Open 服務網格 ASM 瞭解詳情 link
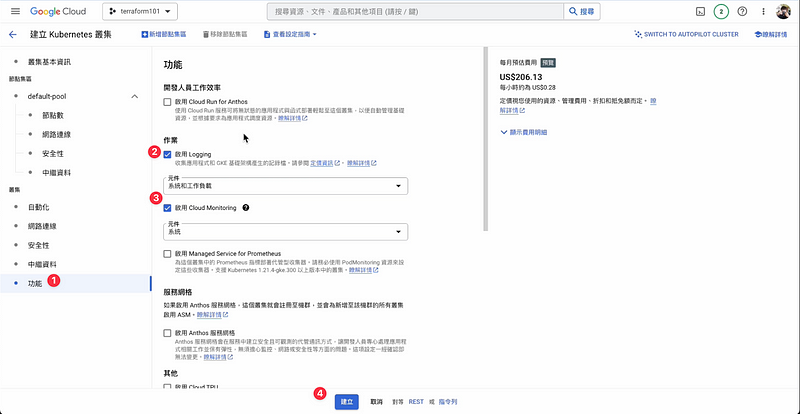The width and height of the screenshot is (800, 414). click(x=212, y=314)
